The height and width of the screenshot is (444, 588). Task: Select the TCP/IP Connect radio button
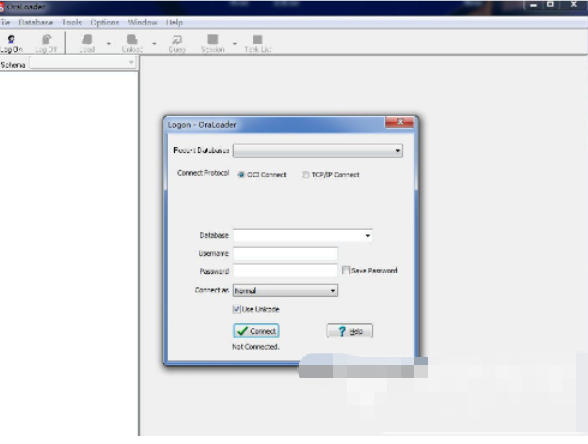(x=306, y=175)
